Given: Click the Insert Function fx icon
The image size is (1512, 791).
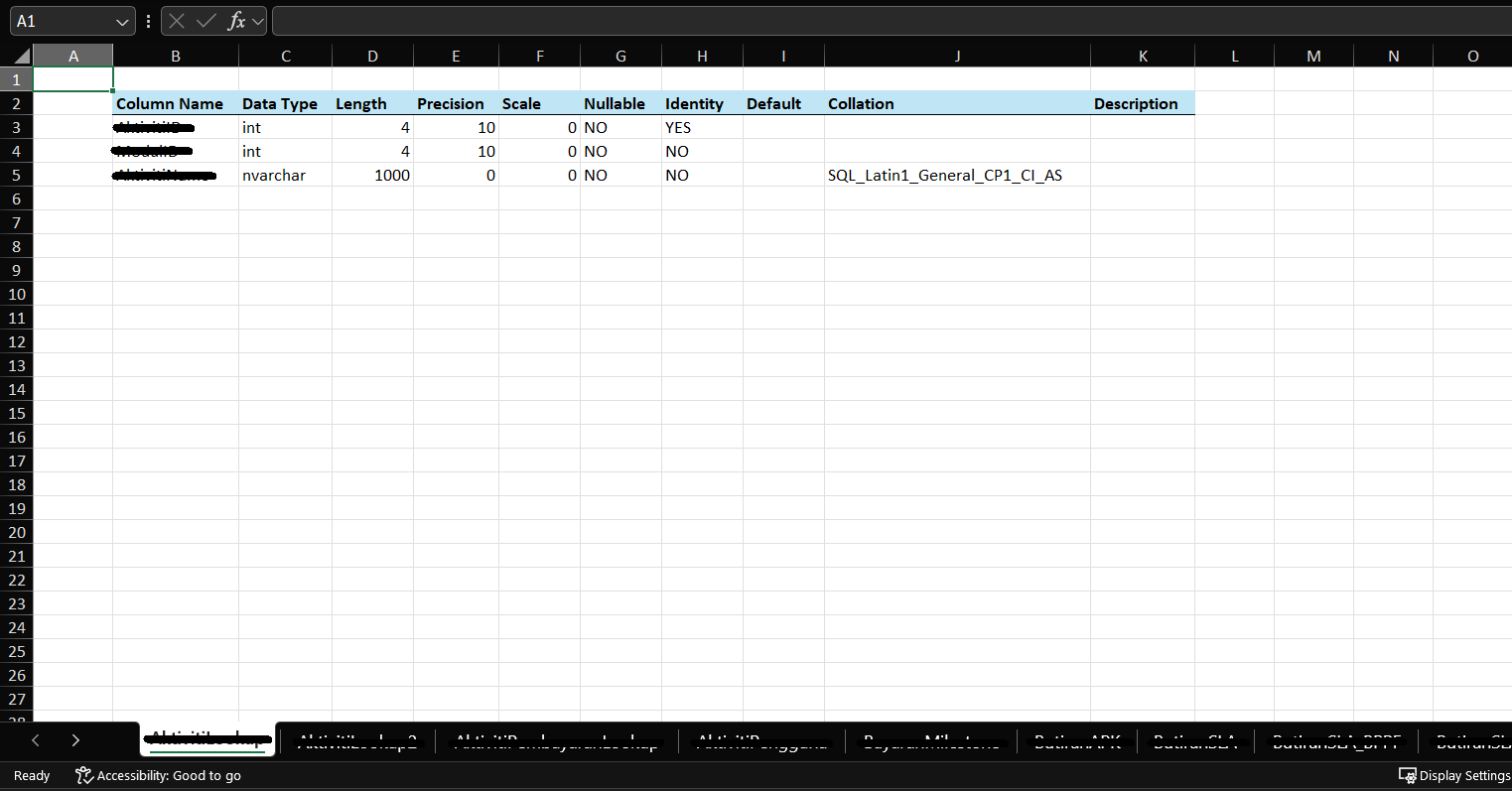Looking at the screenshot, I should (x=236, y=21).
